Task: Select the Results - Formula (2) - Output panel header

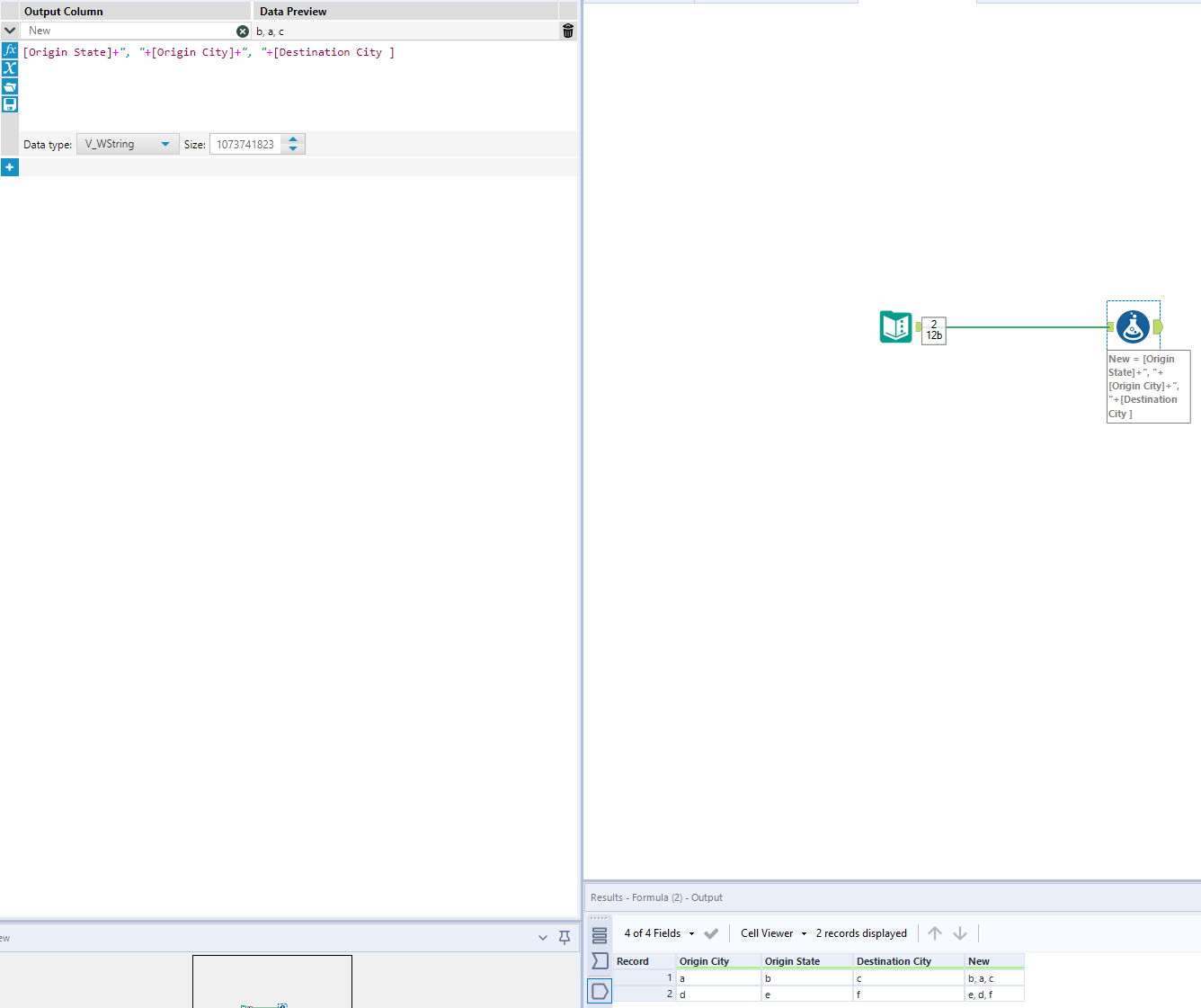Action: (x=656, y=896)
